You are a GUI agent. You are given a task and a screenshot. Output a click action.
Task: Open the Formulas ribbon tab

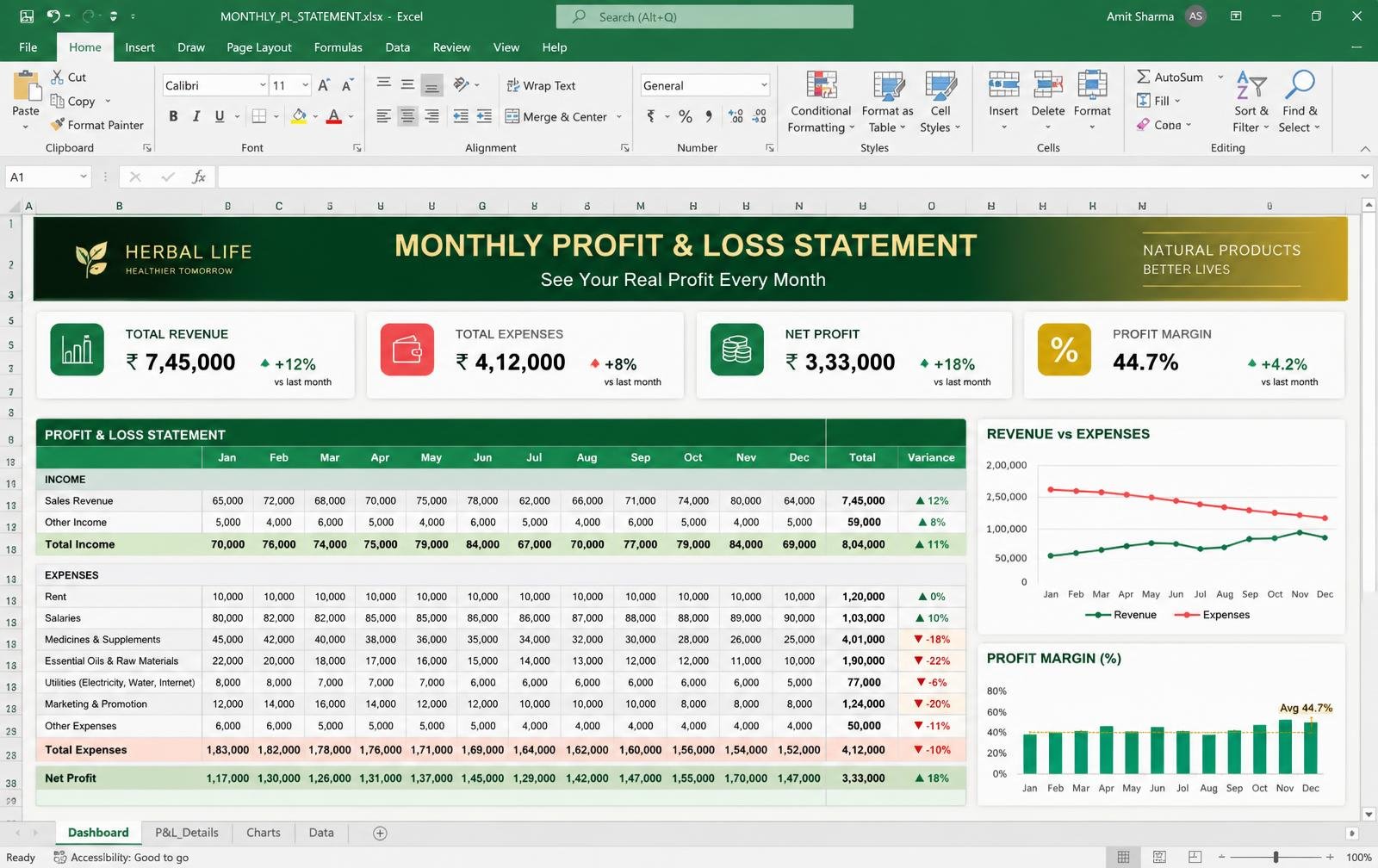coord(338,47)
